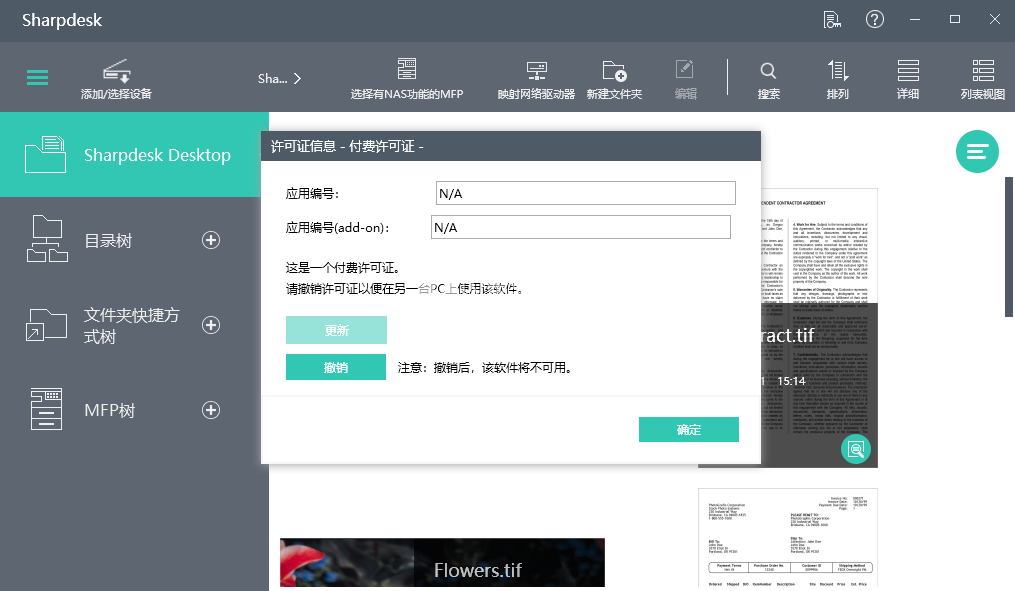Add to Directory Tree (目录树) with plus
The image size is (1015, 591).
point(211,240)
